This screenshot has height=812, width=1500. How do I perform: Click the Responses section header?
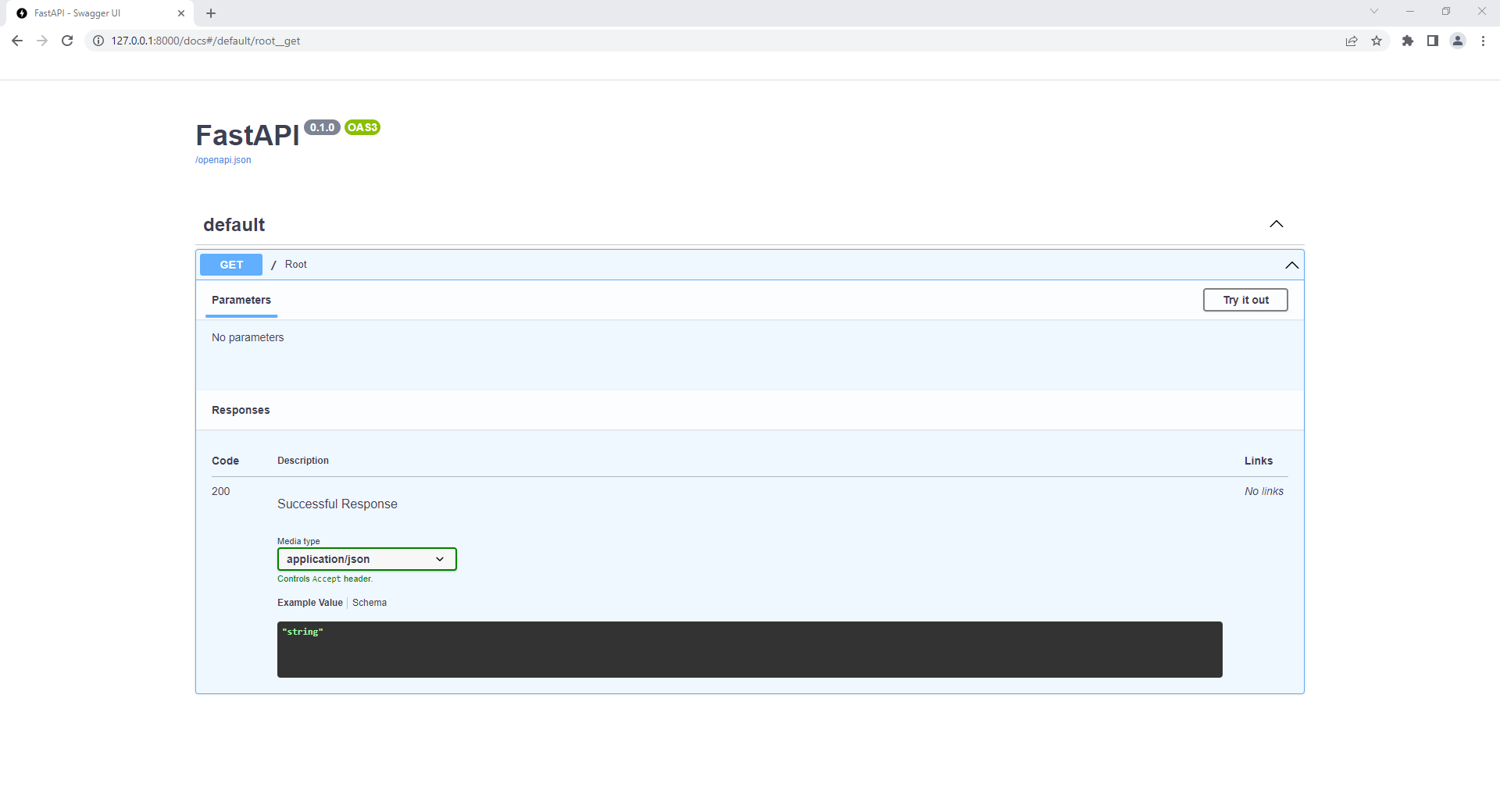click(241, 410)
